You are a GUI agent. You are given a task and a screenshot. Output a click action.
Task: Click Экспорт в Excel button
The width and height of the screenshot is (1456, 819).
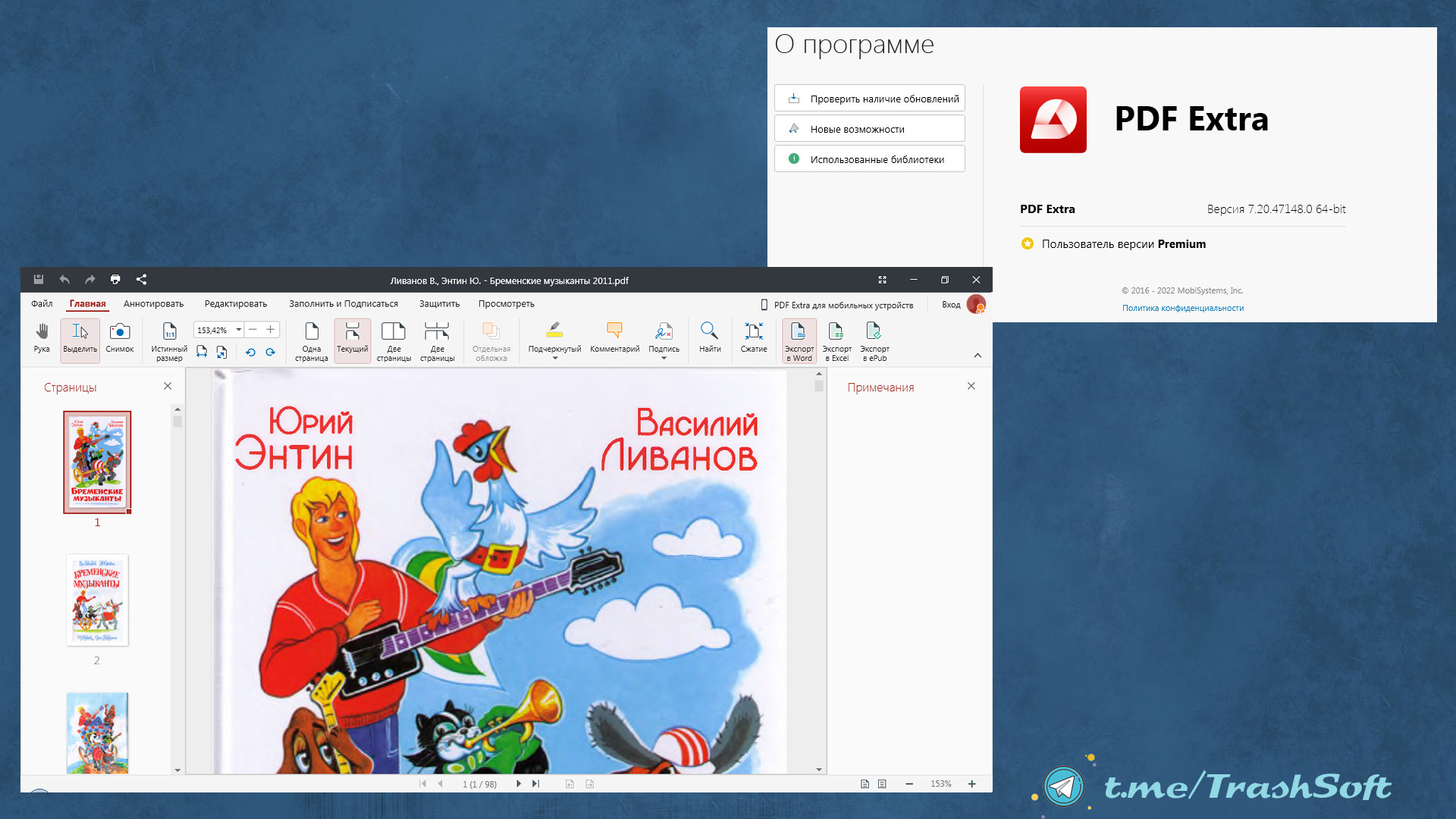[836, 341]
